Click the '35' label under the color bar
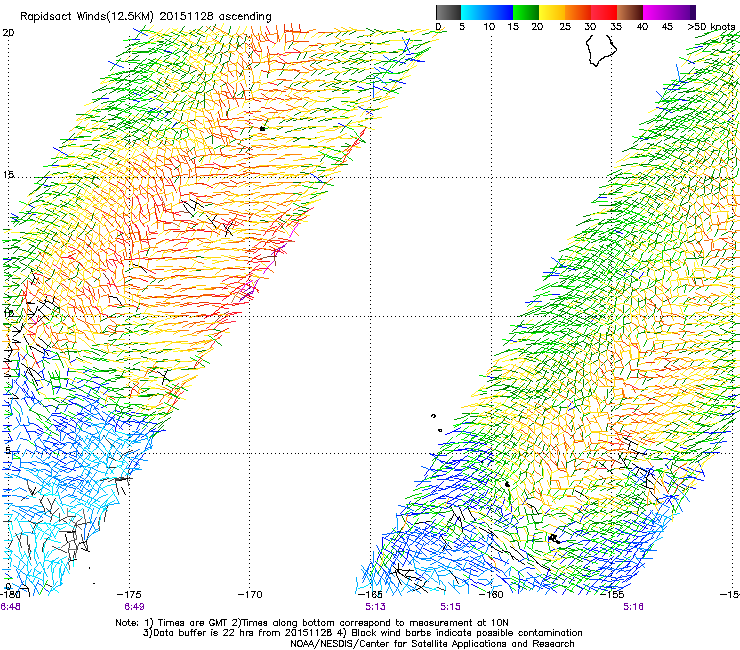 click(x=616, y=27)
